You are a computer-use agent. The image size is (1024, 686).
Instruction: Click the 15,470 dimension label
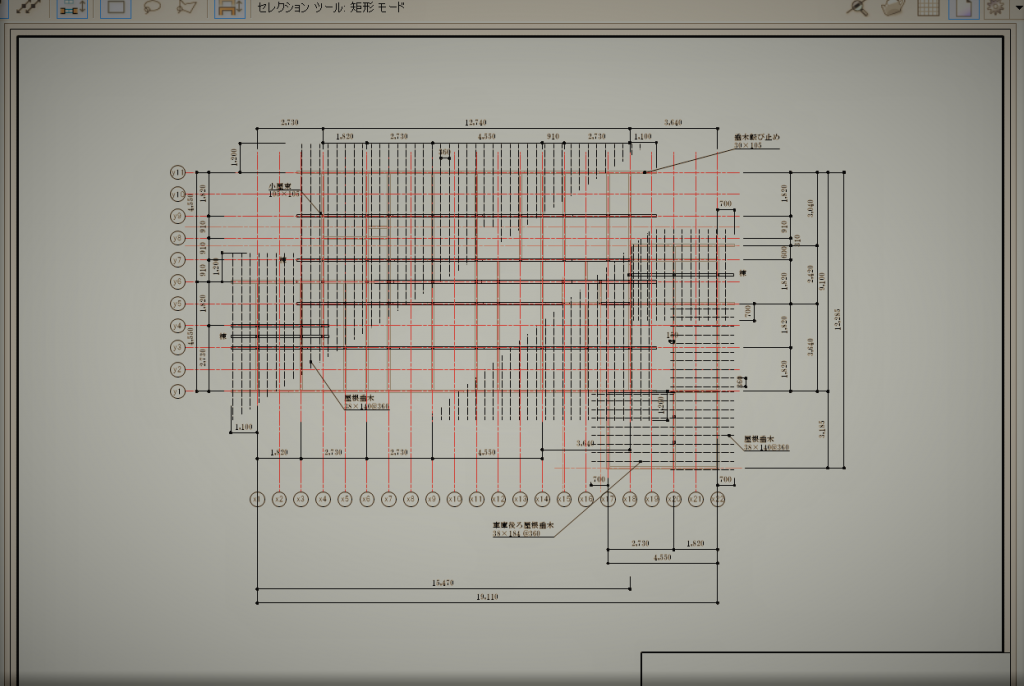click(443, 582)
